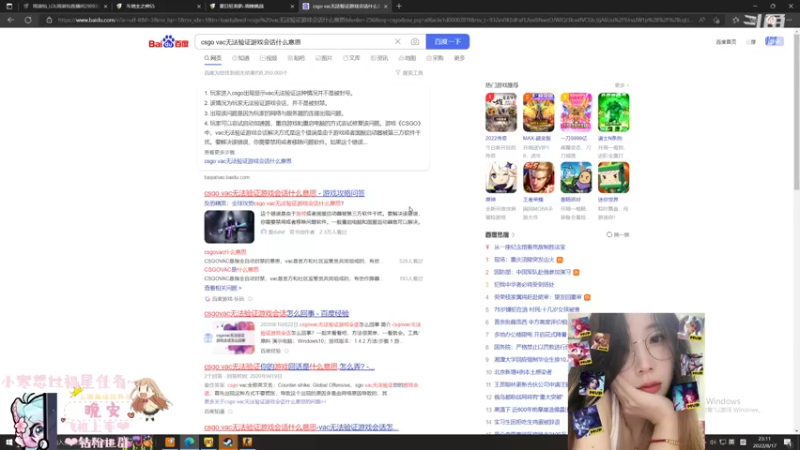Click the 百度一下 search button
Screen dimensions: 800x450
(447, 41)
